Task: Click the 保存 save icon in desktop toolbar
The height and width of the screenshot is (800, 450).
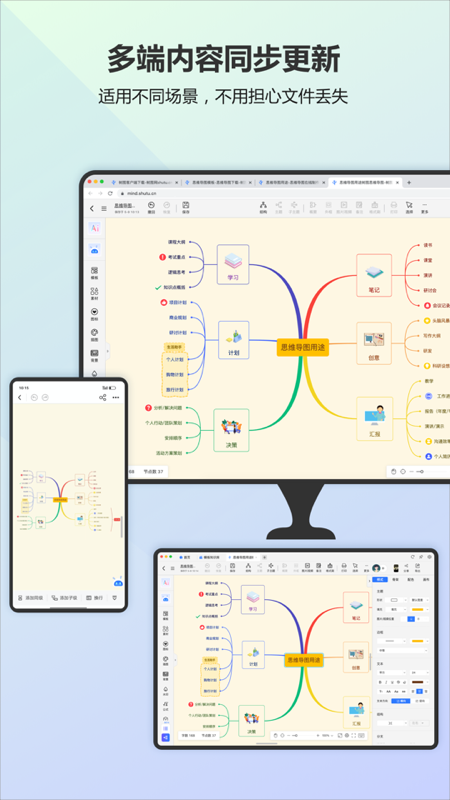Action: (x=186, y=207)
